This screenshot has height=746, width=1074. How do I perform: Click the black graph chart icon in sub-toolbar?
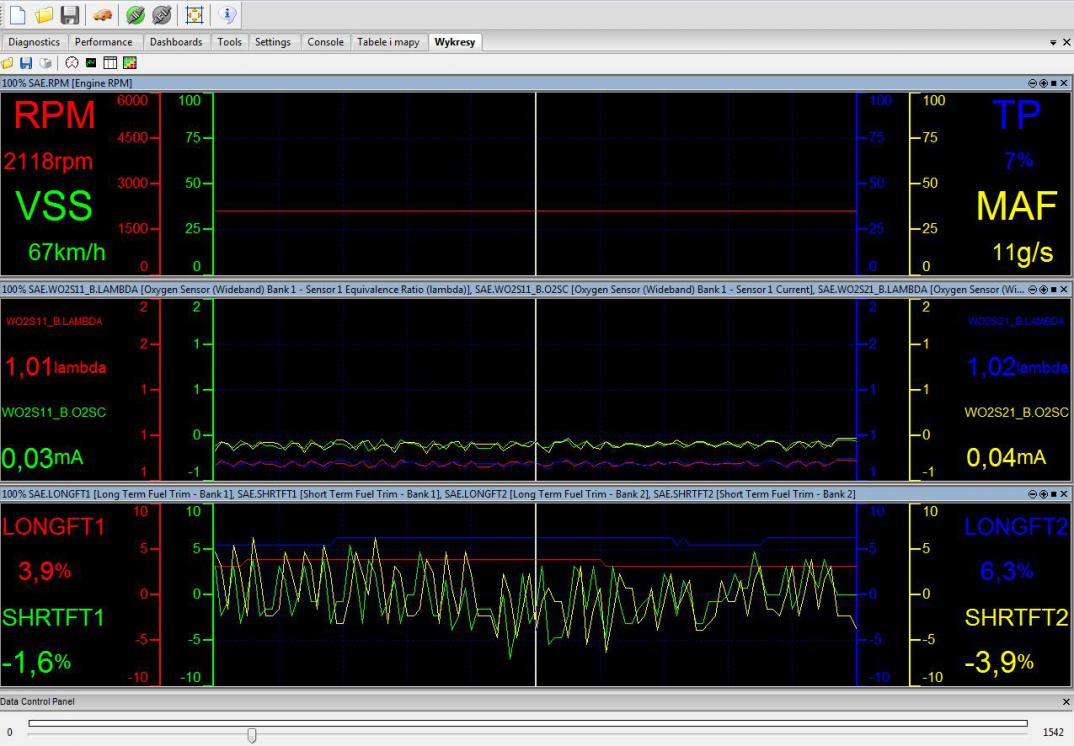click(91, 63)
